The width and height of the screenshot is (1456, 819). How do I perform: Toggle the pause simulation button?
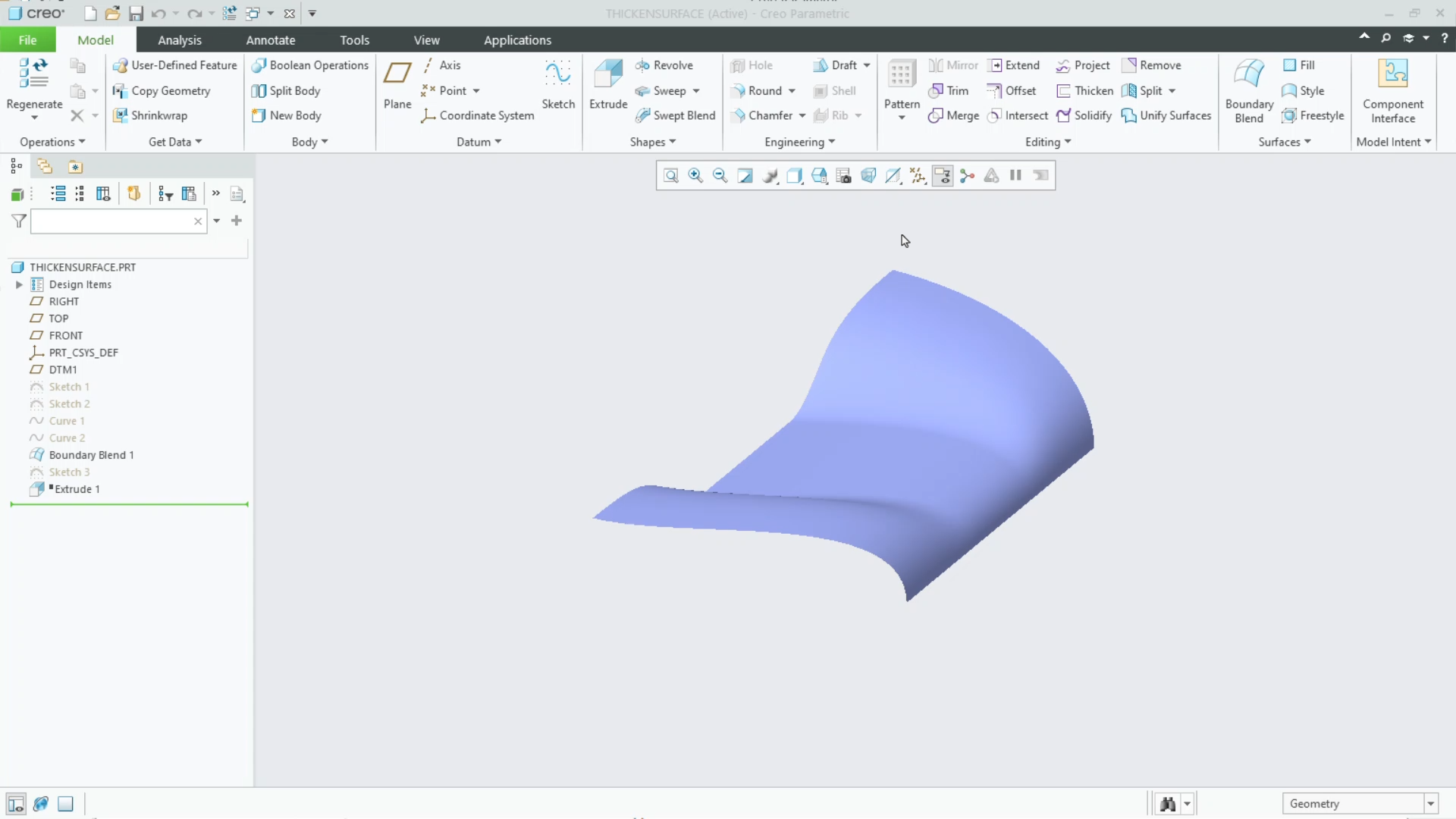1015,176
